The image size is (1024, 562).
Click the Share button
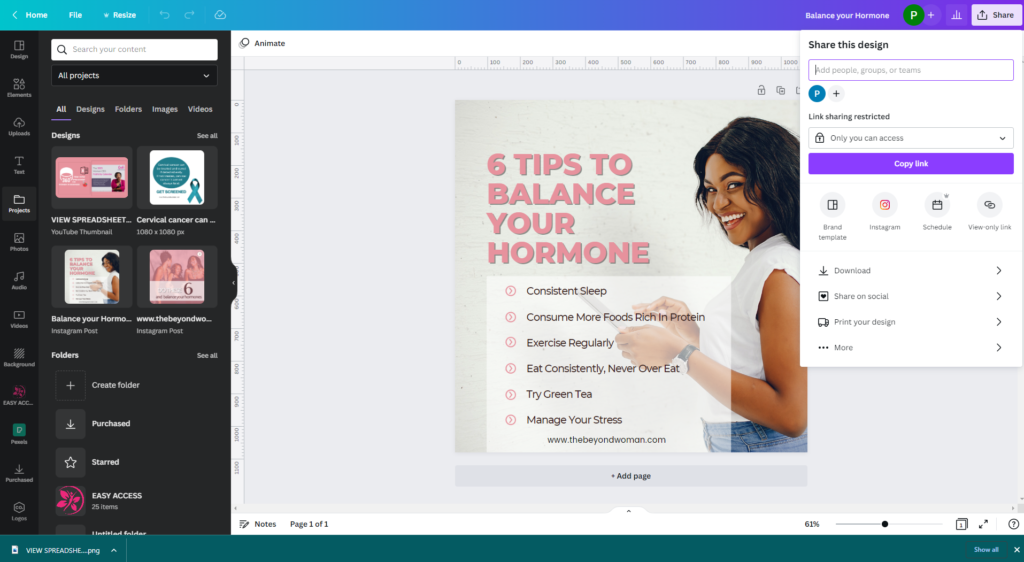point(996,15)
